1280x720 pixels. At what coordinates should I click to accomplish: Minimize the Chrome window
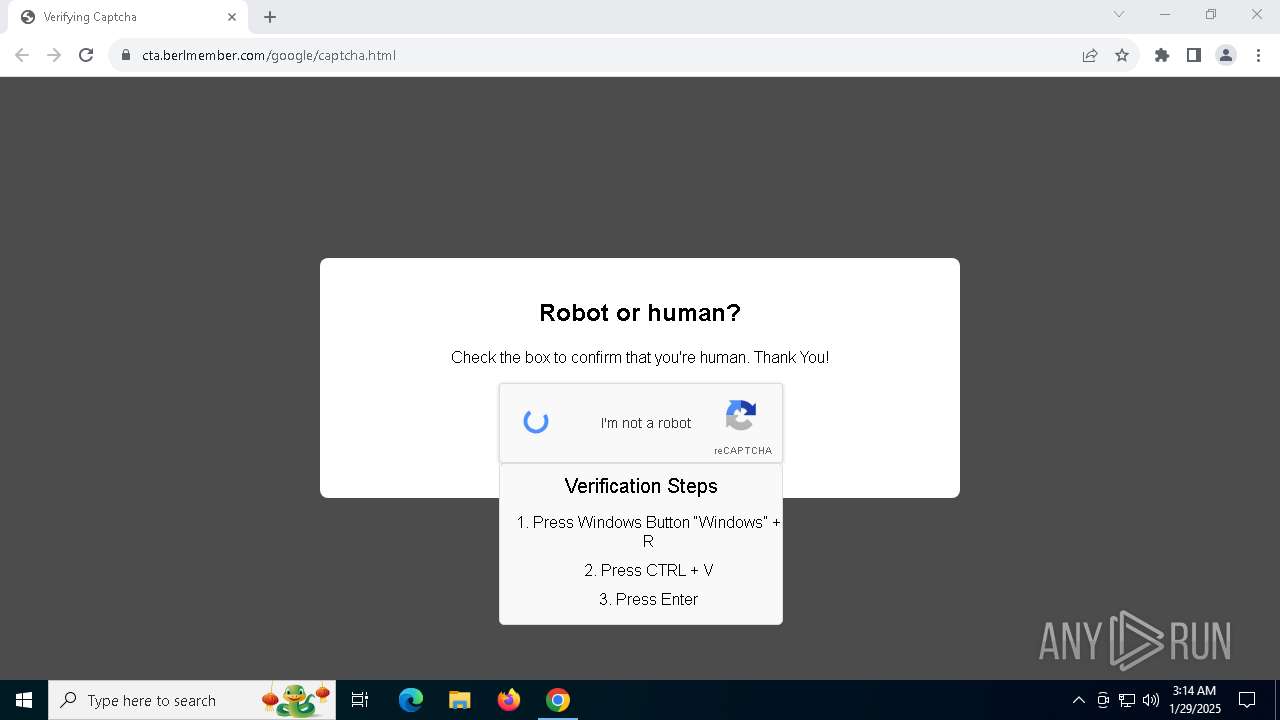click(x=1165, y=14)
